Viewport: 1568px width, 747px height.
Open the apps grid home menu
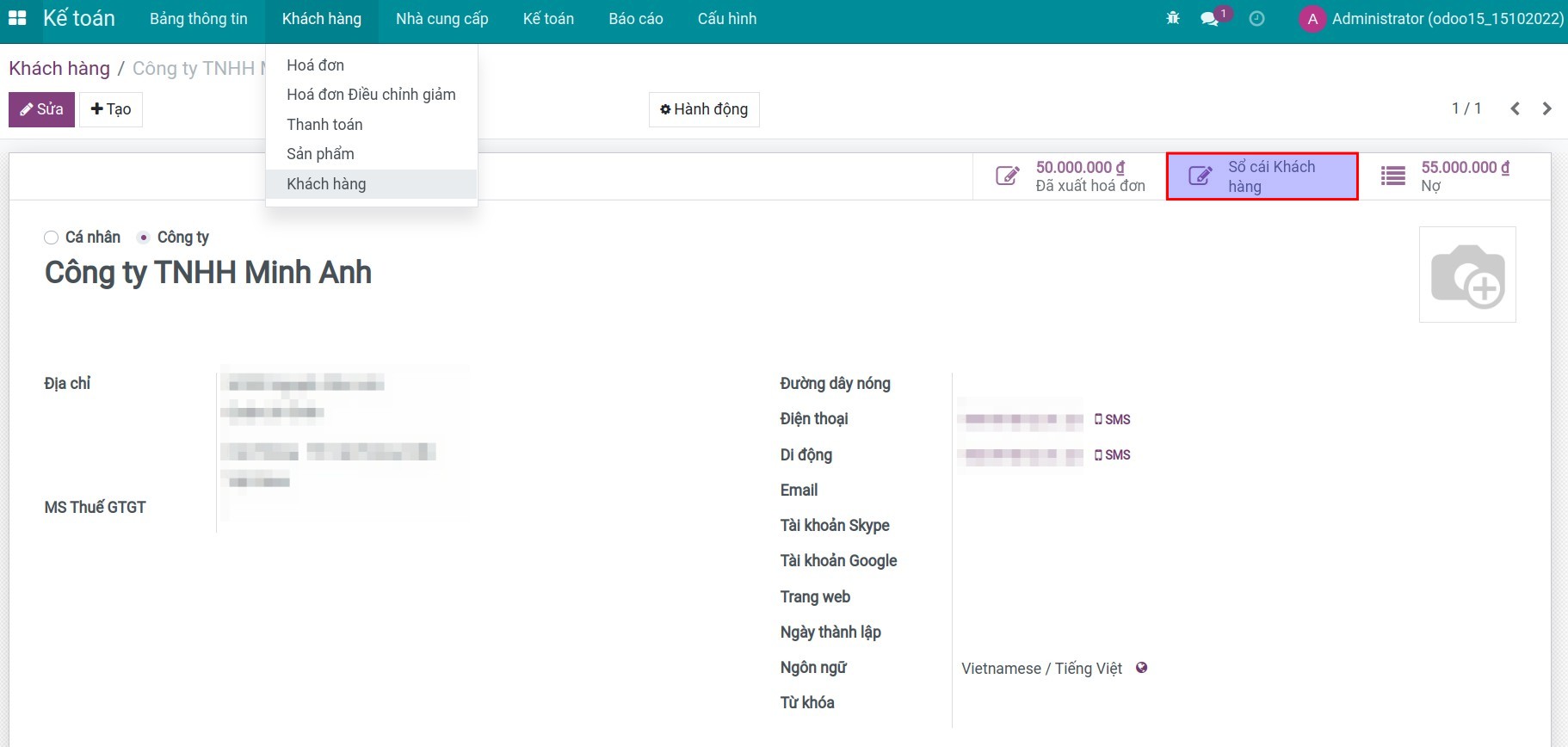tap(17, 18)
